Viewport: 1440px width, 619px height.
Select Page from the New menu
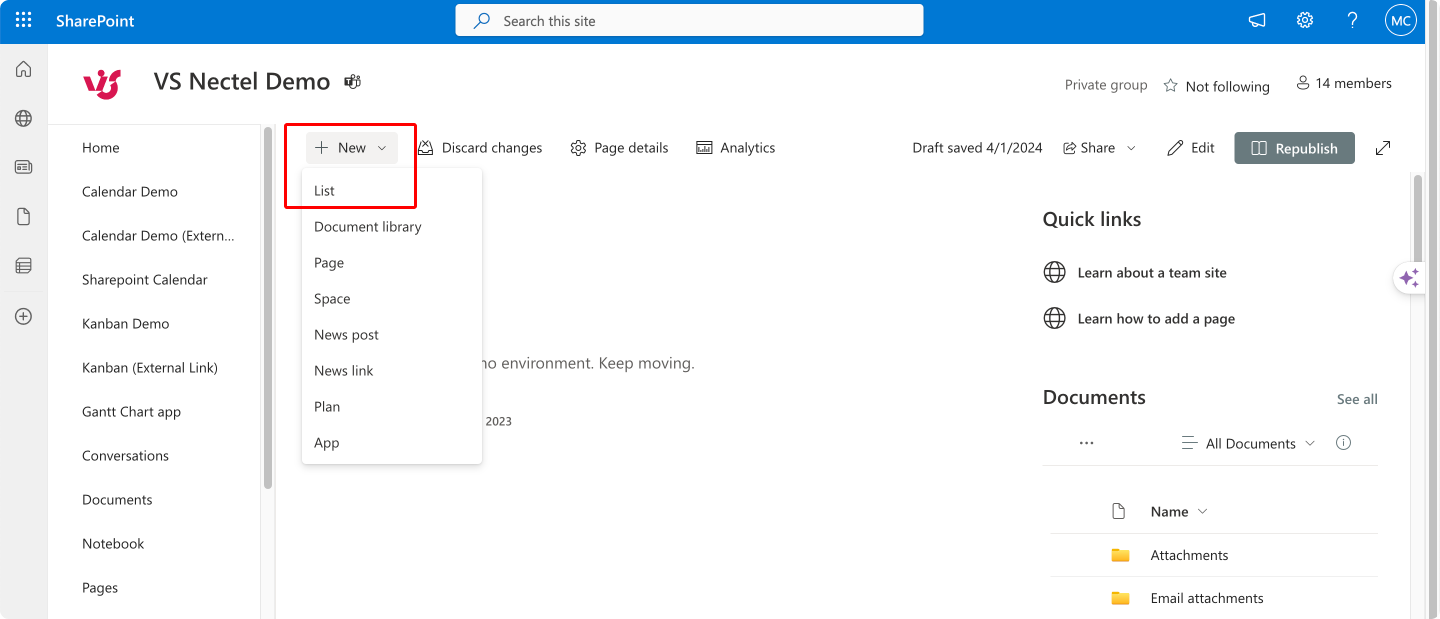point(392,262)
